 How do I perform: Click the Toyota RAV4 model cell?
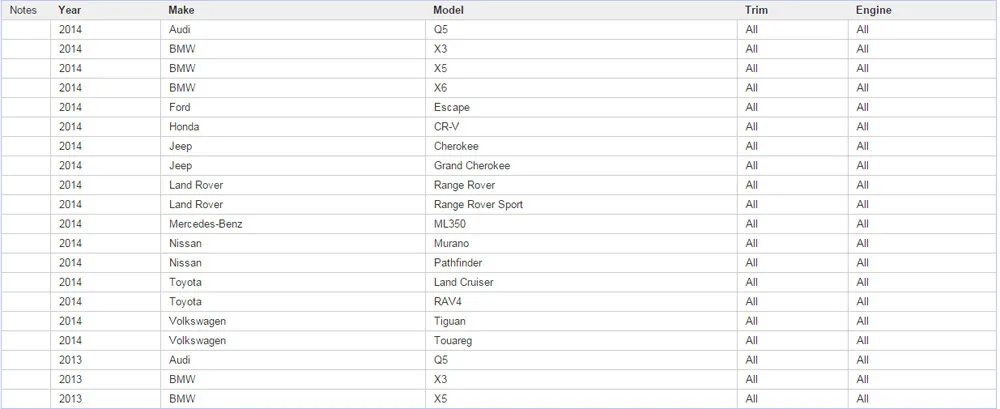[x=581, y=302]
